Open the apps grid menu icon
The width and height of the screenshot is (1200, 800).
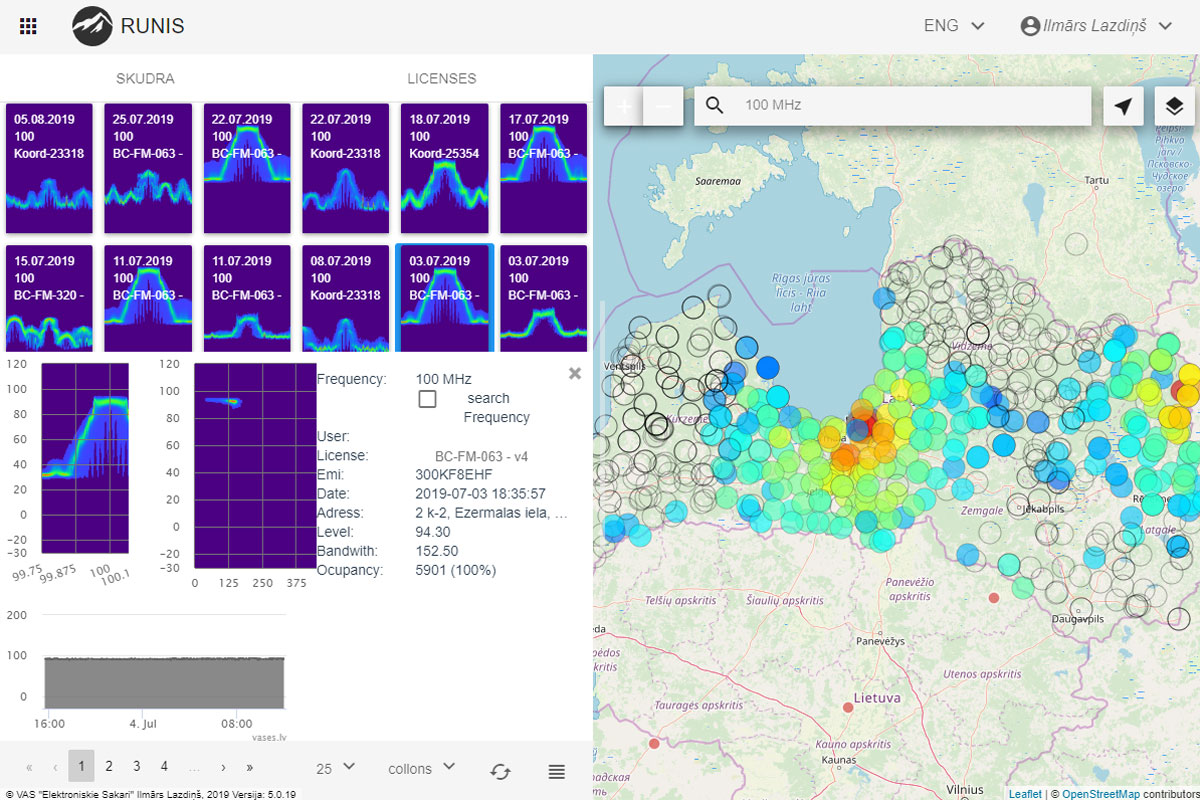tap(29, 27)
